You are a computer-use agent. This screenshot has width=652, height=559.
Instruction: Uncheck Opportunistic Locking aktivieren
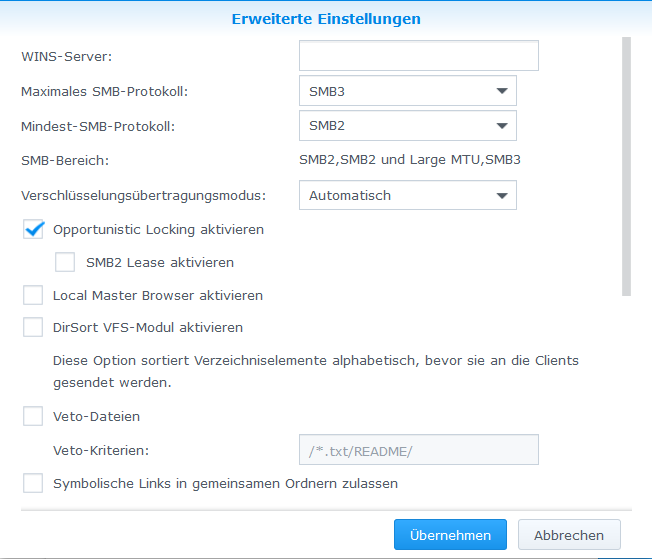[33, 229]
